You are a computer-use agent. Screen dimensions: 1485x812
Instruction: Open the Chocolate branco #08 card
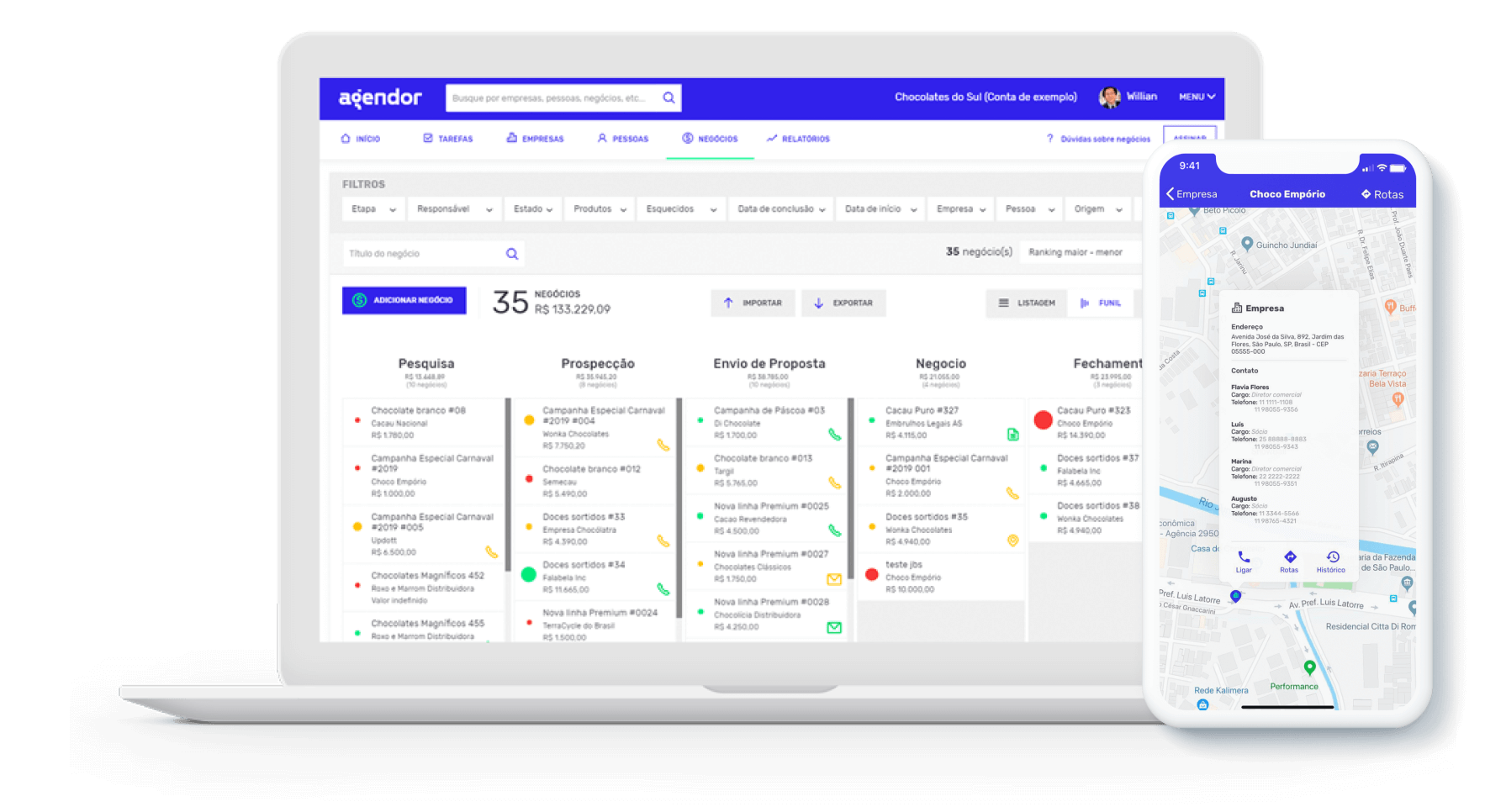point(423,423)
